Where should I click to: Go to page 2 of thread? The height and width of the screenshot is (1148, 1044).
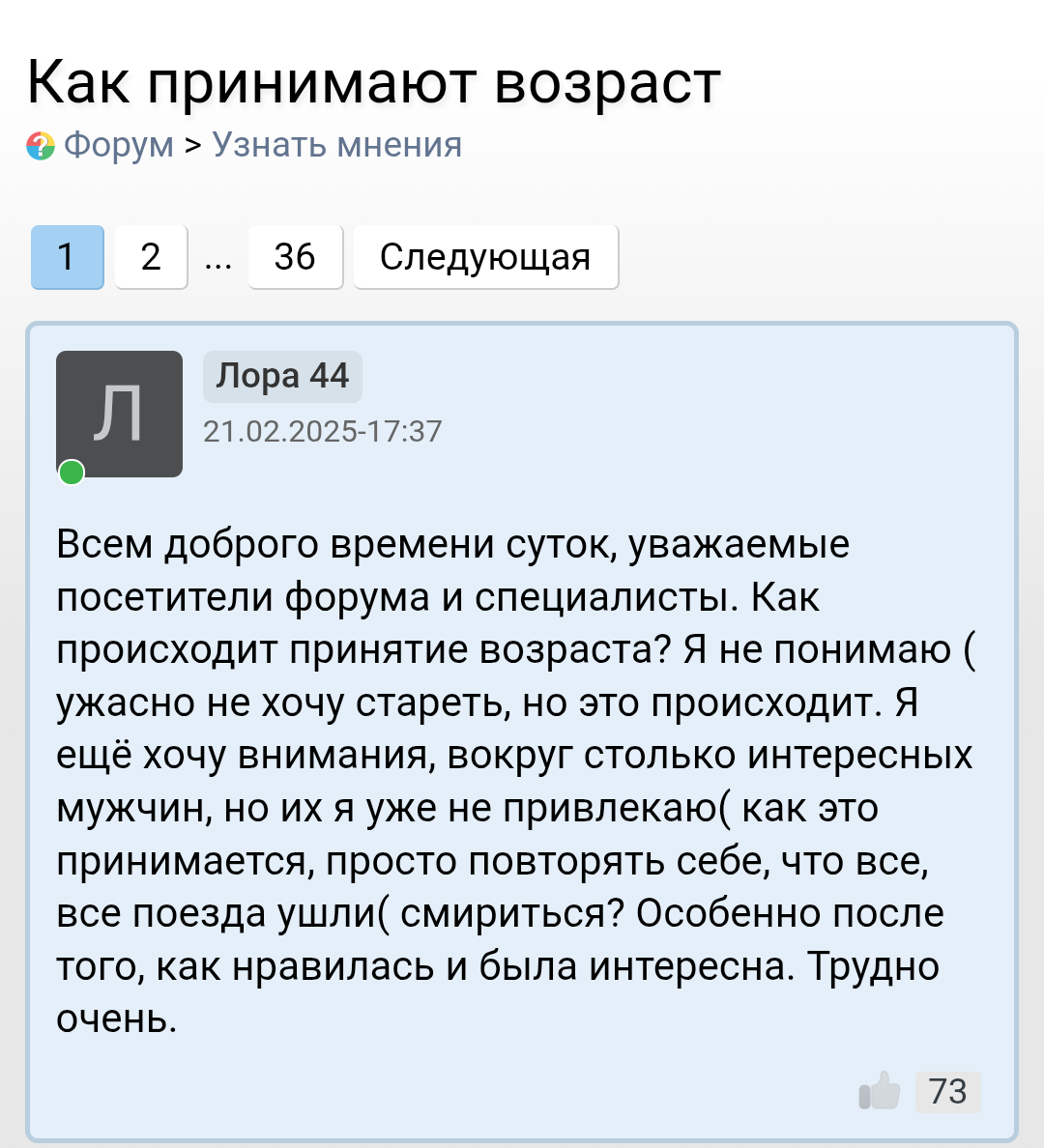pyautogui.click(x=151, y=257)
